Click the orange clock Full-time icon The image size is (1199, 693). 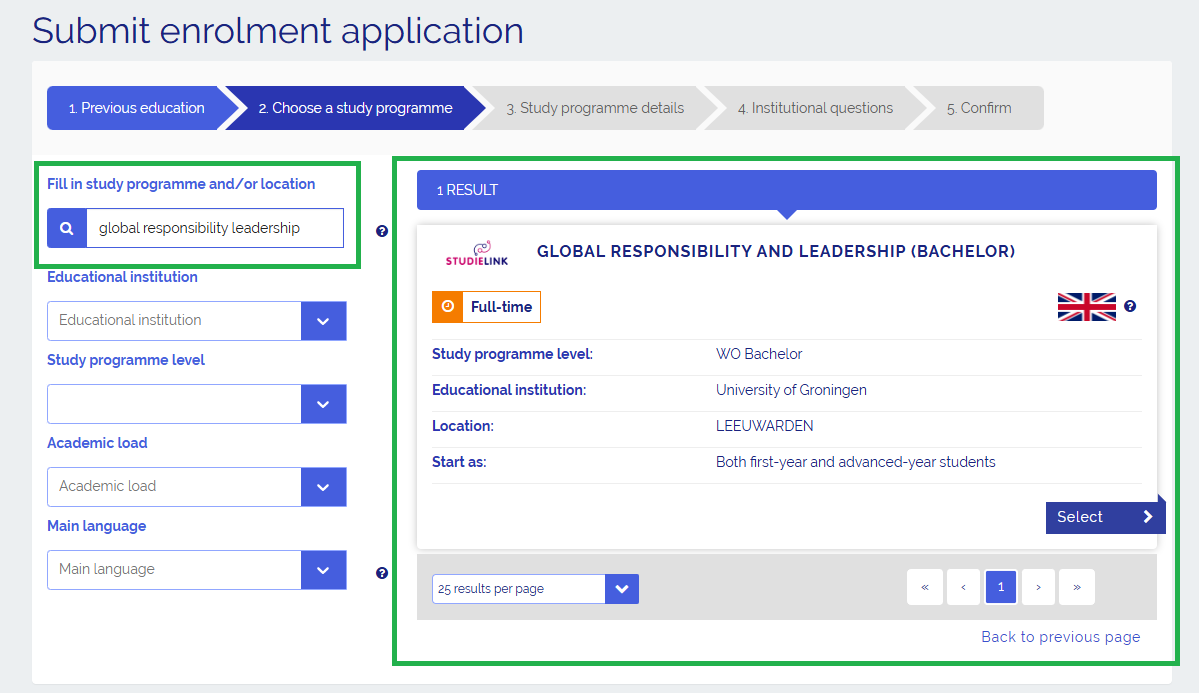447,307
